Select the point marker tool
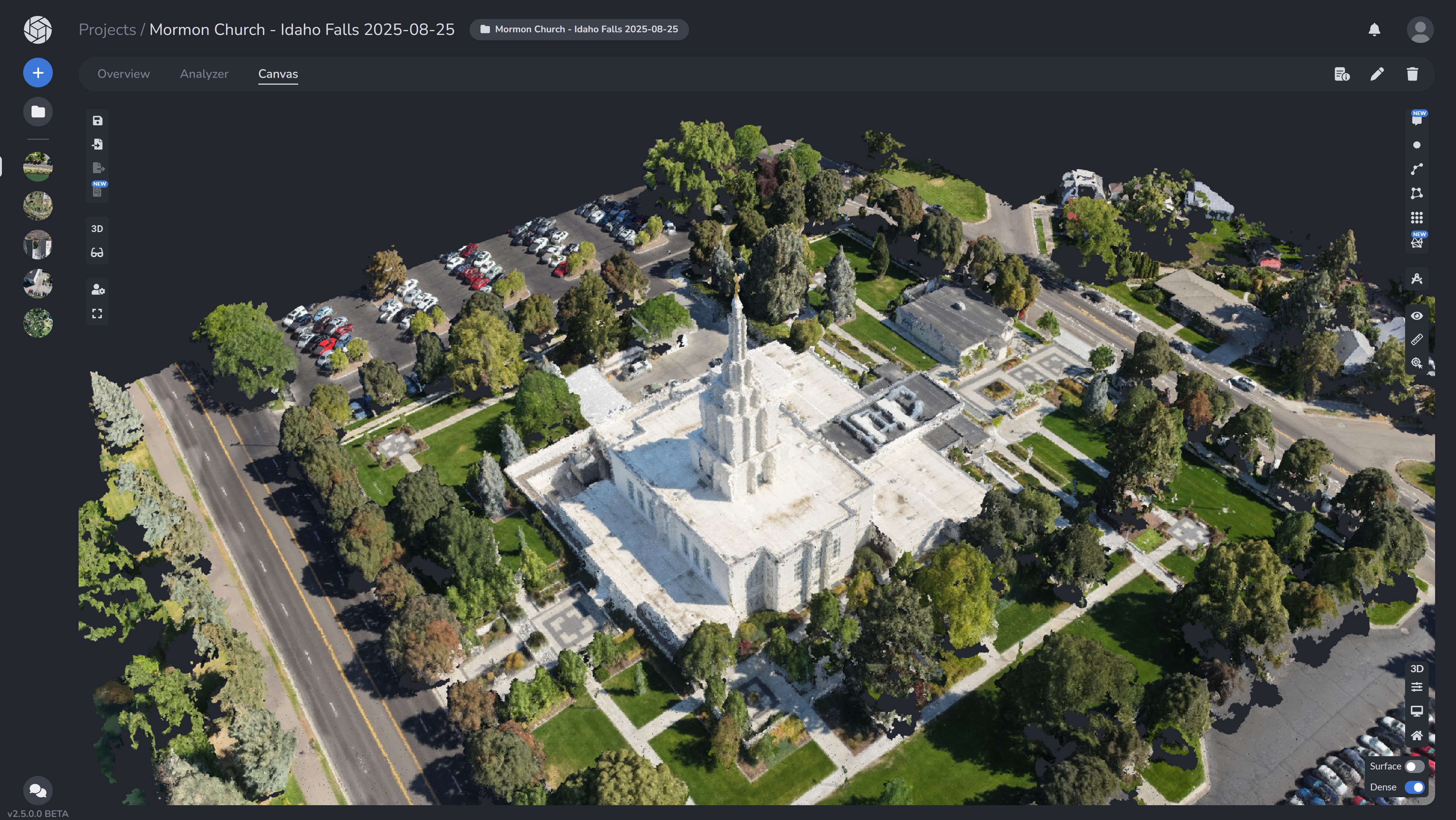The height and width of the screenshot is (820, 1456). [1416, 145]
